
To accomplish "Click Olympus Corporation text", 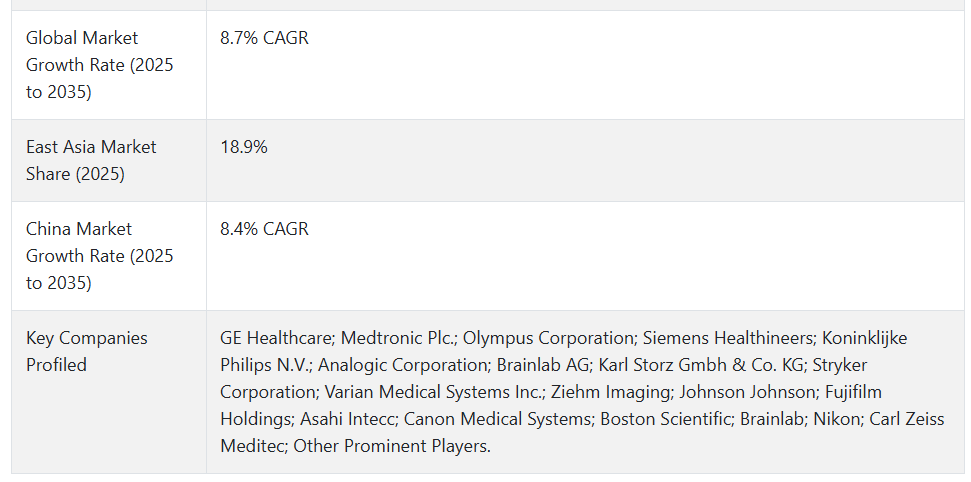I will (549, 338).
